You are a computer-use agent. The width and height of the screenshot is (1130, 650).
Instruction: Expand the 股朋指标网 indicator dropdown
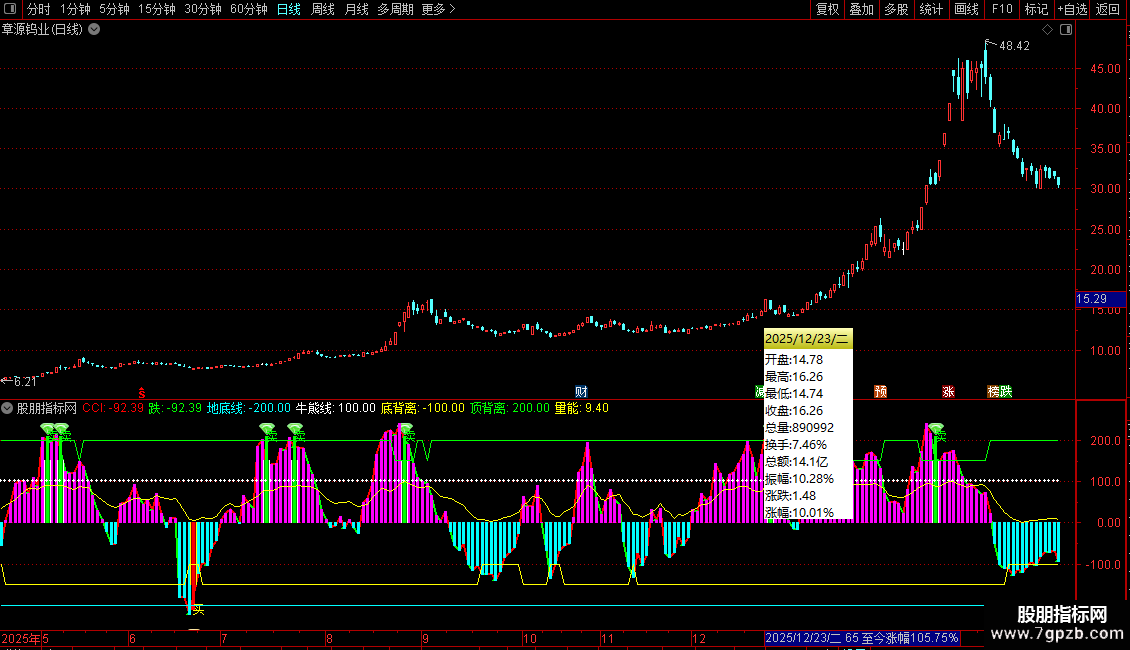tap(7, 408)
